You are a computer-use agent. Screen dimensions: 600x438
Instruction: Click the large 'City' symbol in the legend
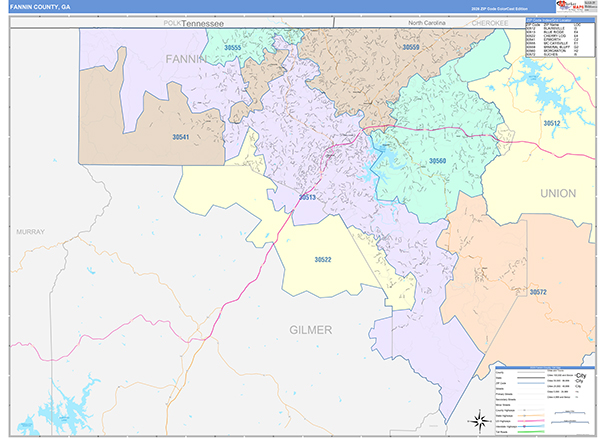tap(581, 375)
